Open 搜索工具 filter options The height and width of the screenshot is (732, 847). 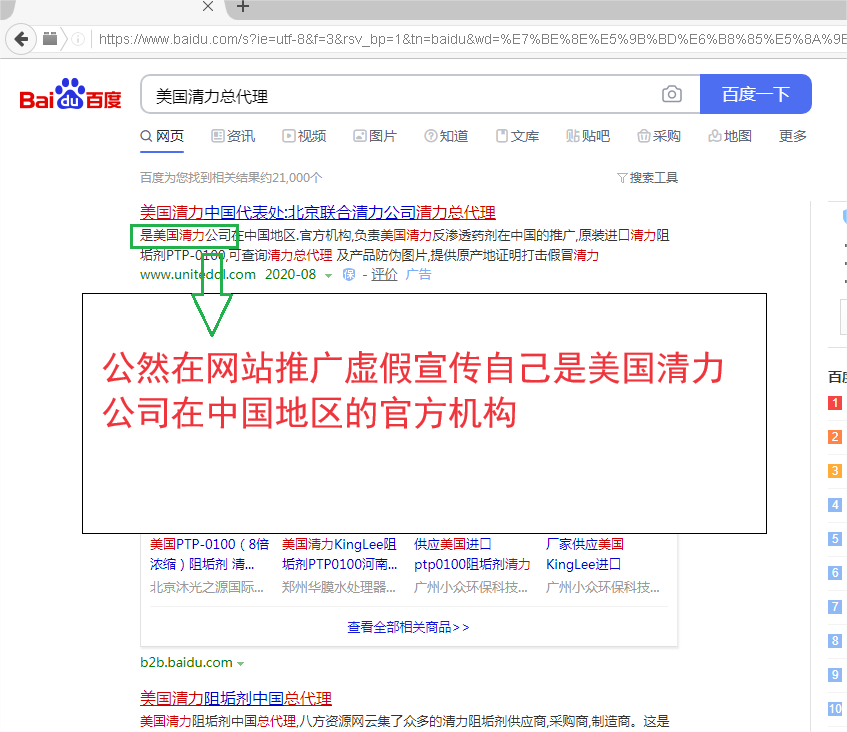(648, 178)
